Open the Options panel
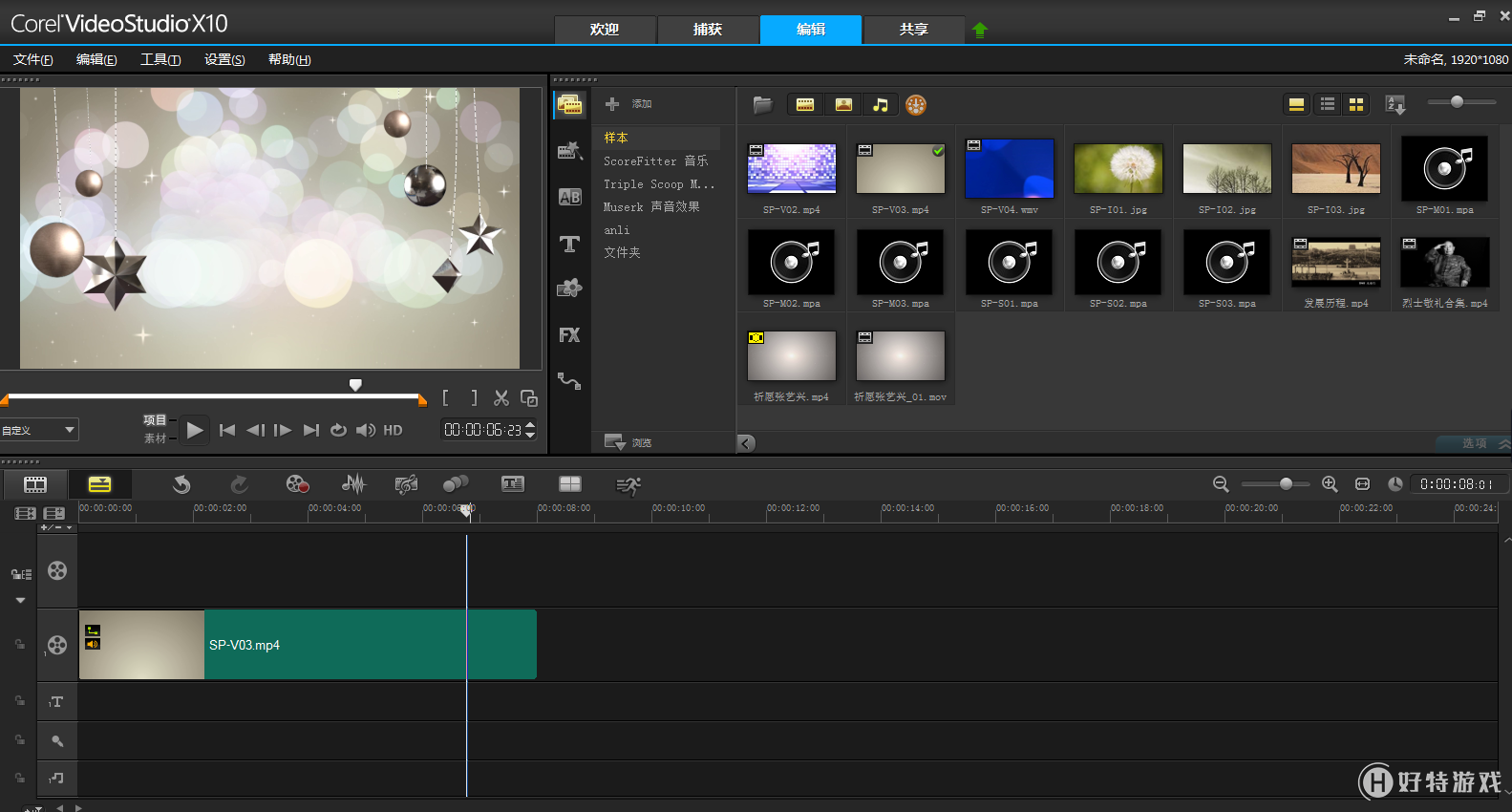Screen dimensions: 1512x812 (x=1474, y=443)
